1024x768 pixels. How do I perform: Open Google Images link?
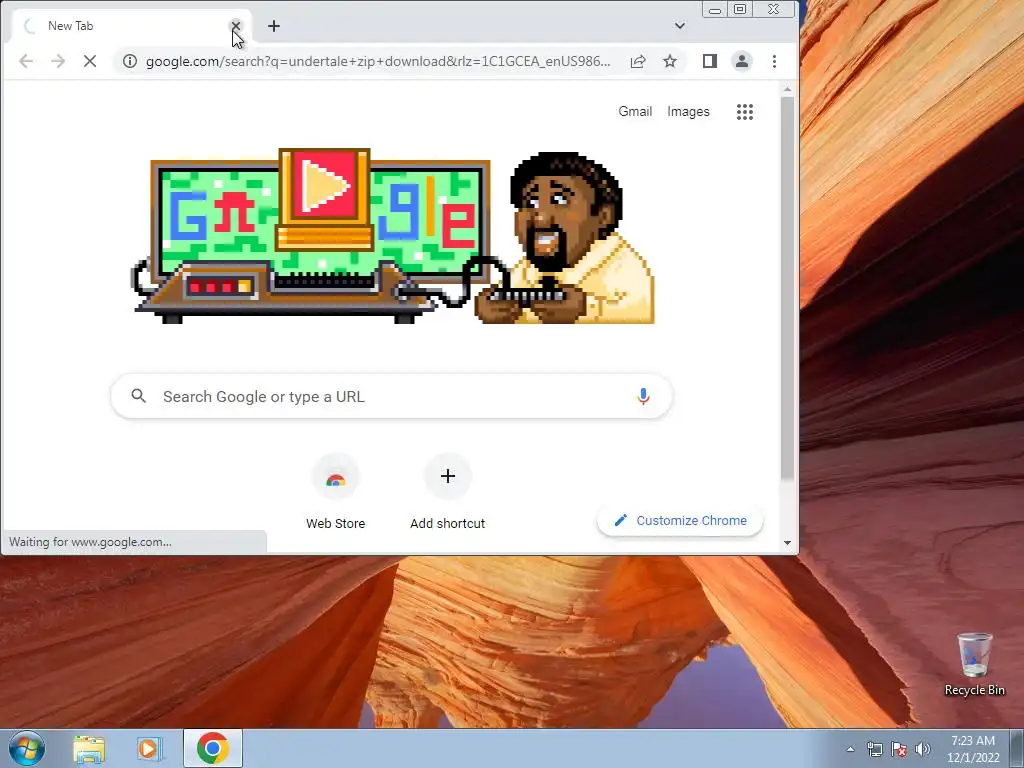coord(688,112)
